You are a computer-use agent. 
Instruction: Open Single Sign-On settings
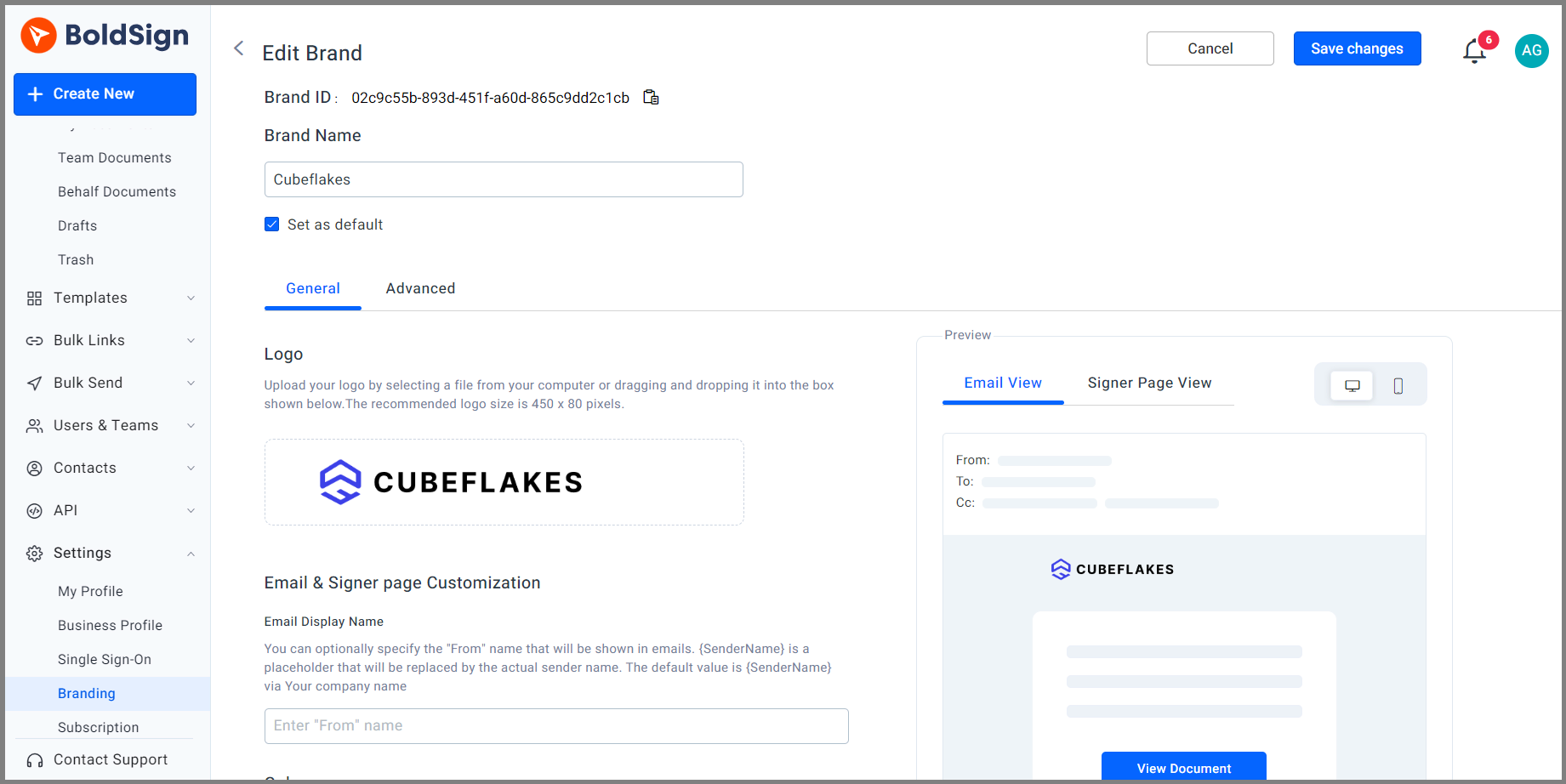(105, 659)
